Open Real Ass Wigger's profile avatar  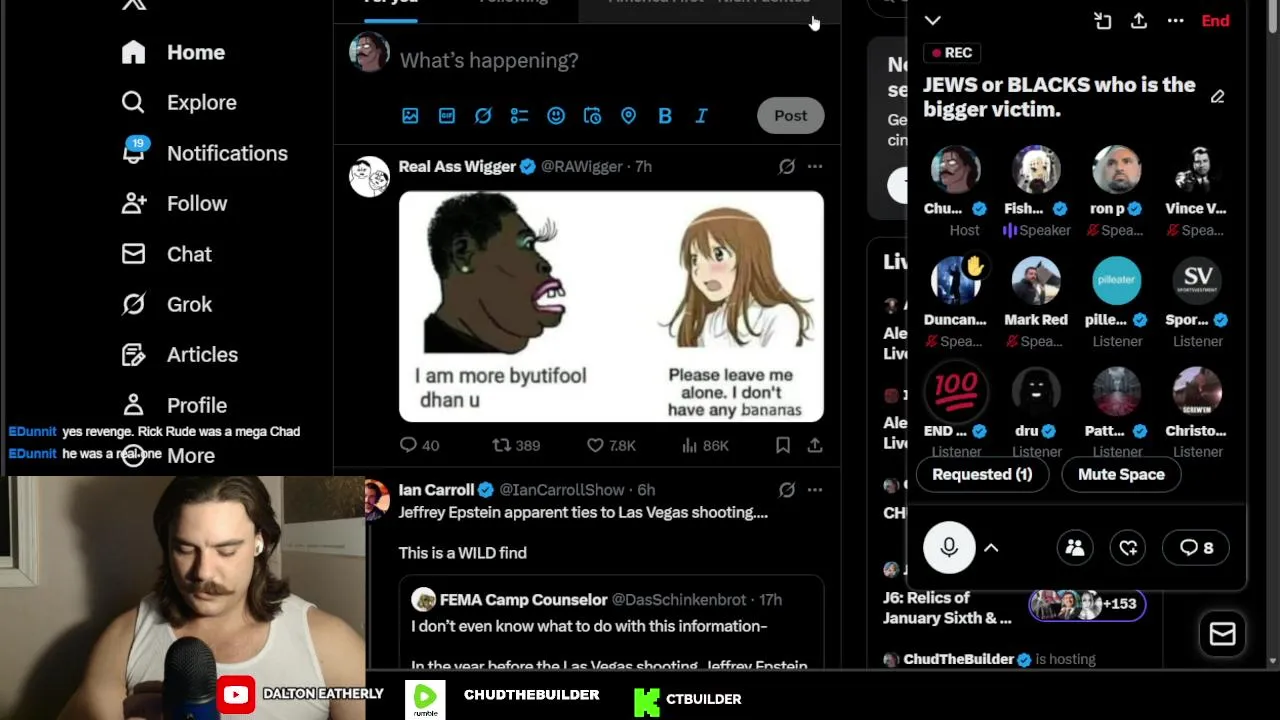click(369, 176)
